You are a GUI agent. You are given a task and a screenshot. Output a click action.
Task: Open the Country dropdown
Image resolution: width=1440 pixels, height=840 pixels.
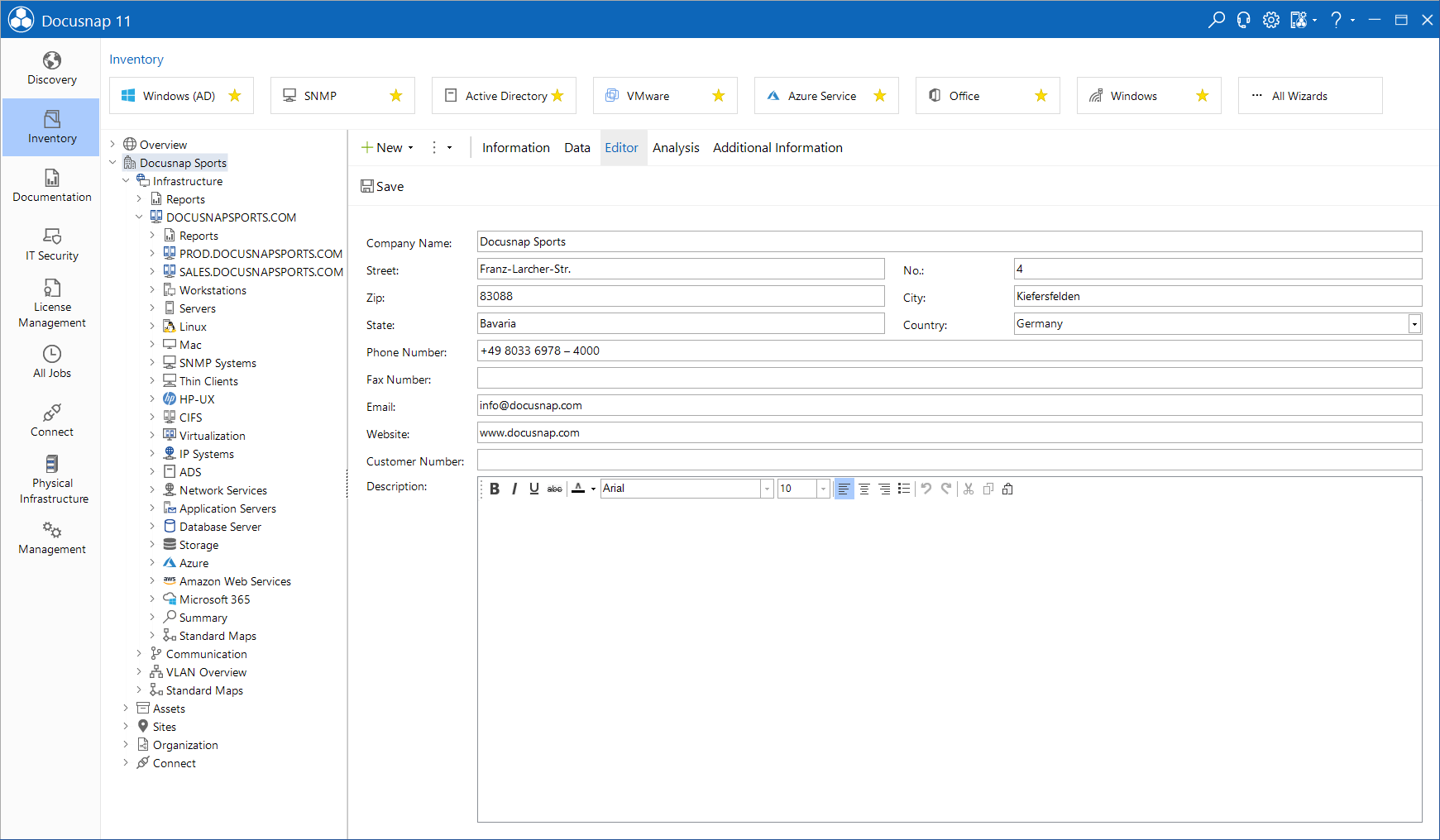1414,324
